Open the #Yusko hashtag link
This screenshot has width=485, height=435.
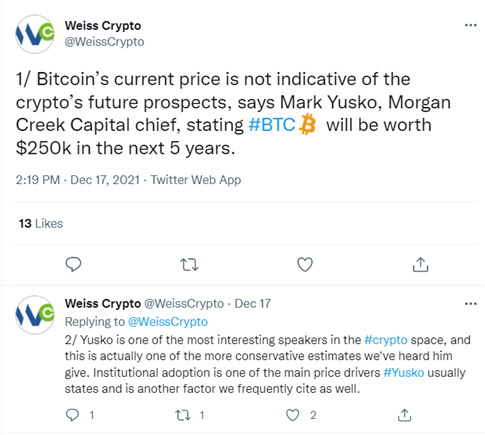[404, 372]
